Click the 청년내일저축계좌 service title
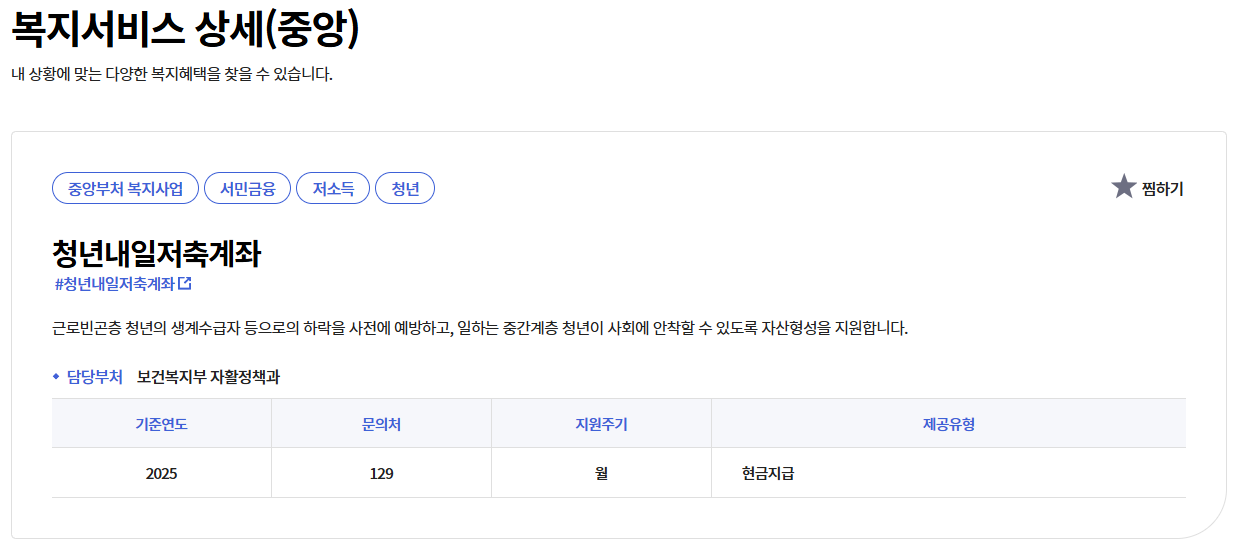 click(156, 254)
